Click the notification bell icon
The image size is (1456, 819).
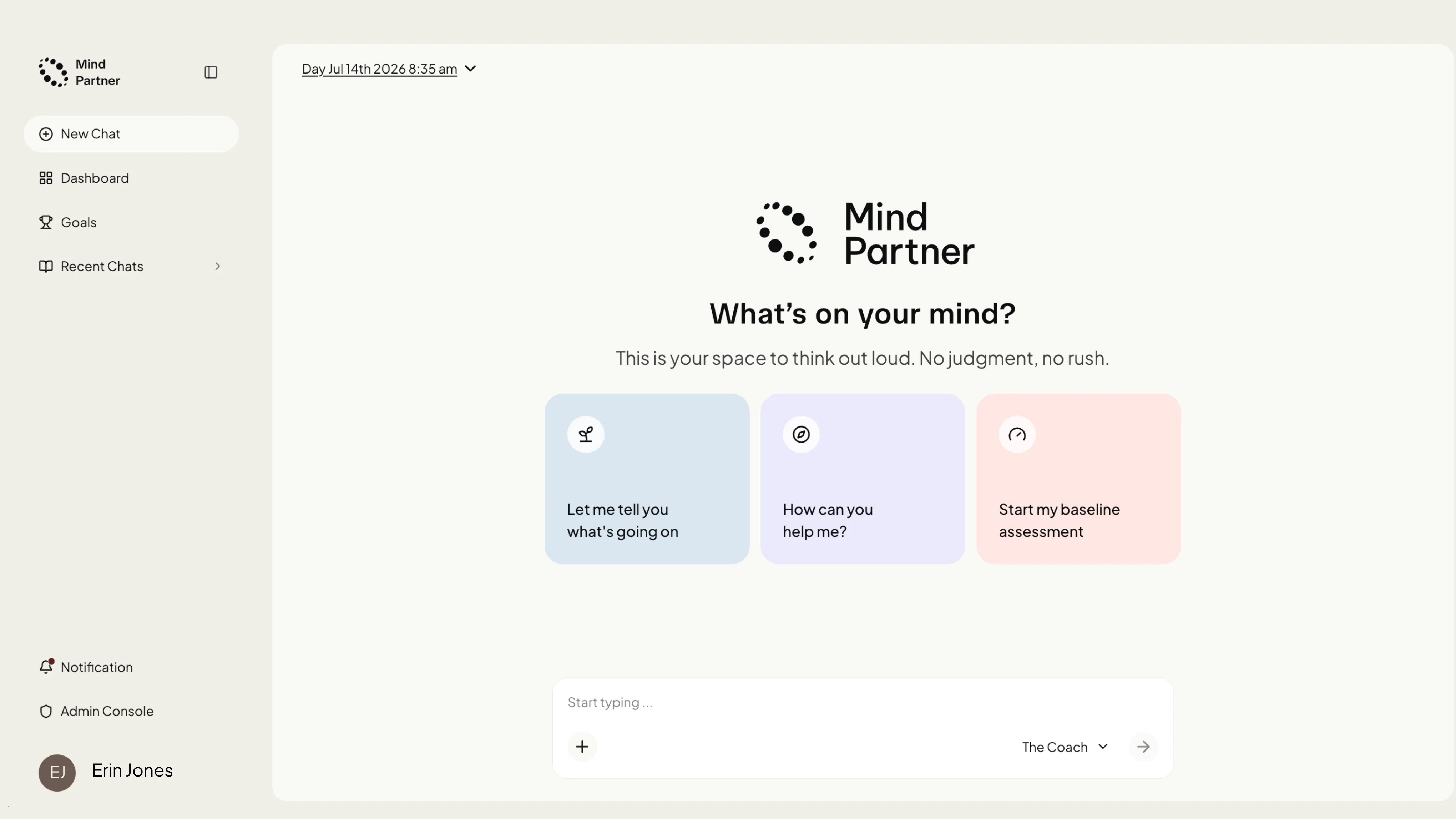[46, 667]
